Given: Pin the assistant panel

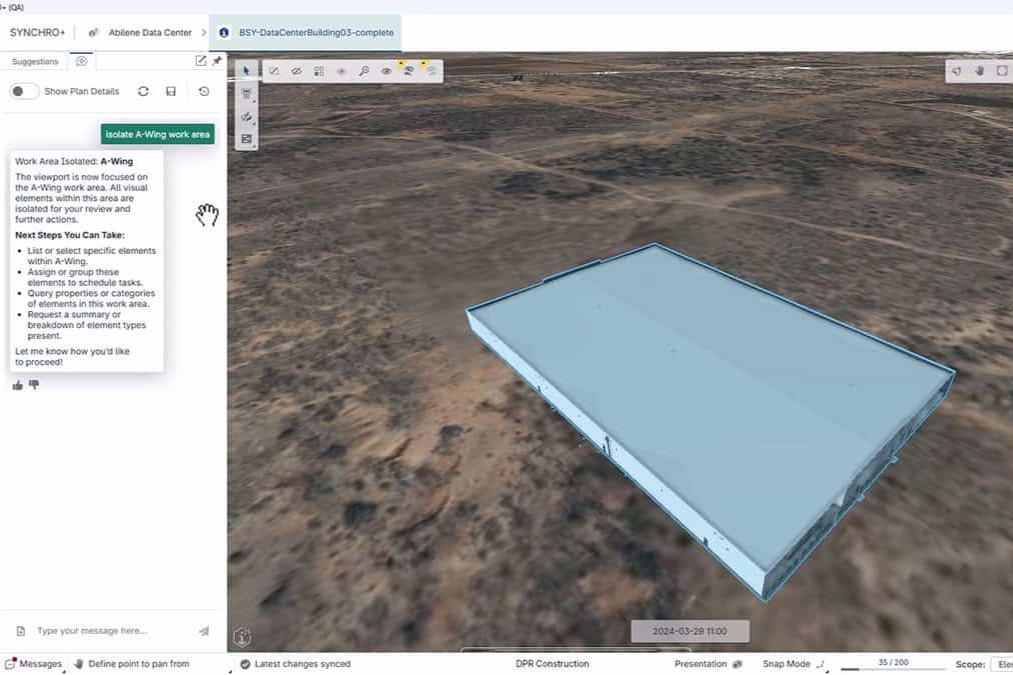Looking at the screenshot, I should 217,61.
